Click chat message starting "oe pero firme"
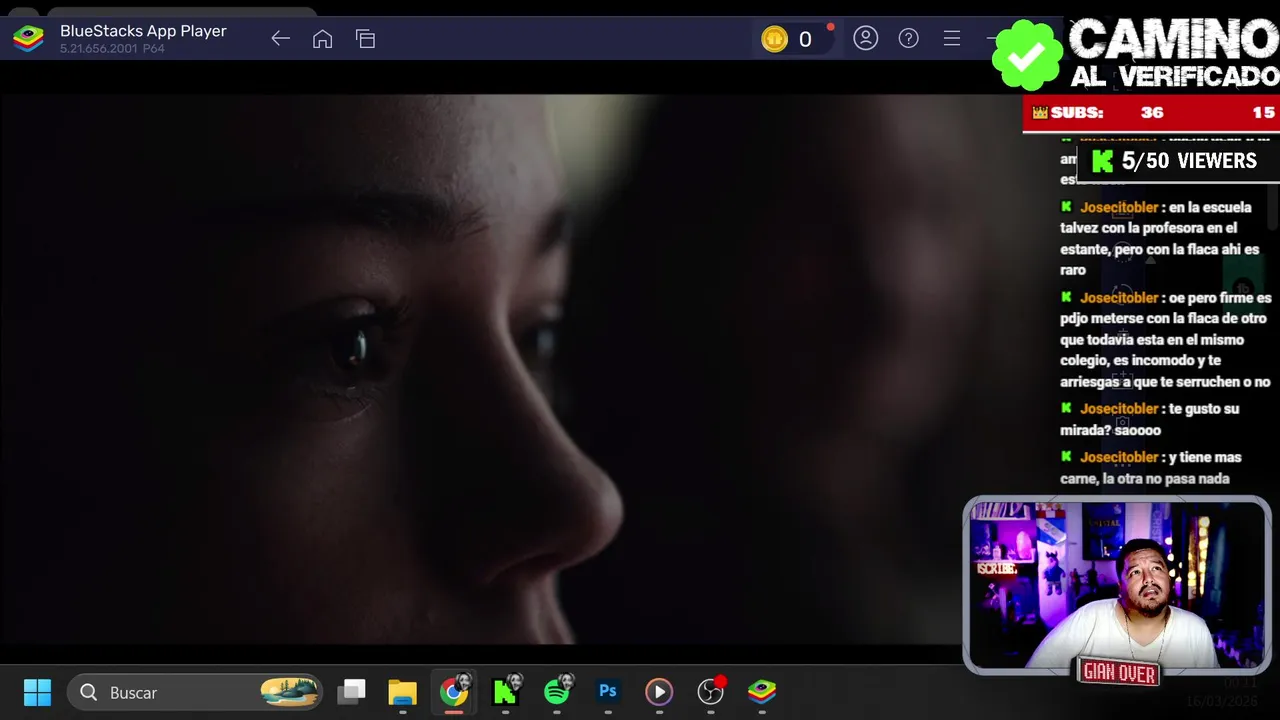The height and width of the screenshot is (720, 1280). coord(1166,340)
